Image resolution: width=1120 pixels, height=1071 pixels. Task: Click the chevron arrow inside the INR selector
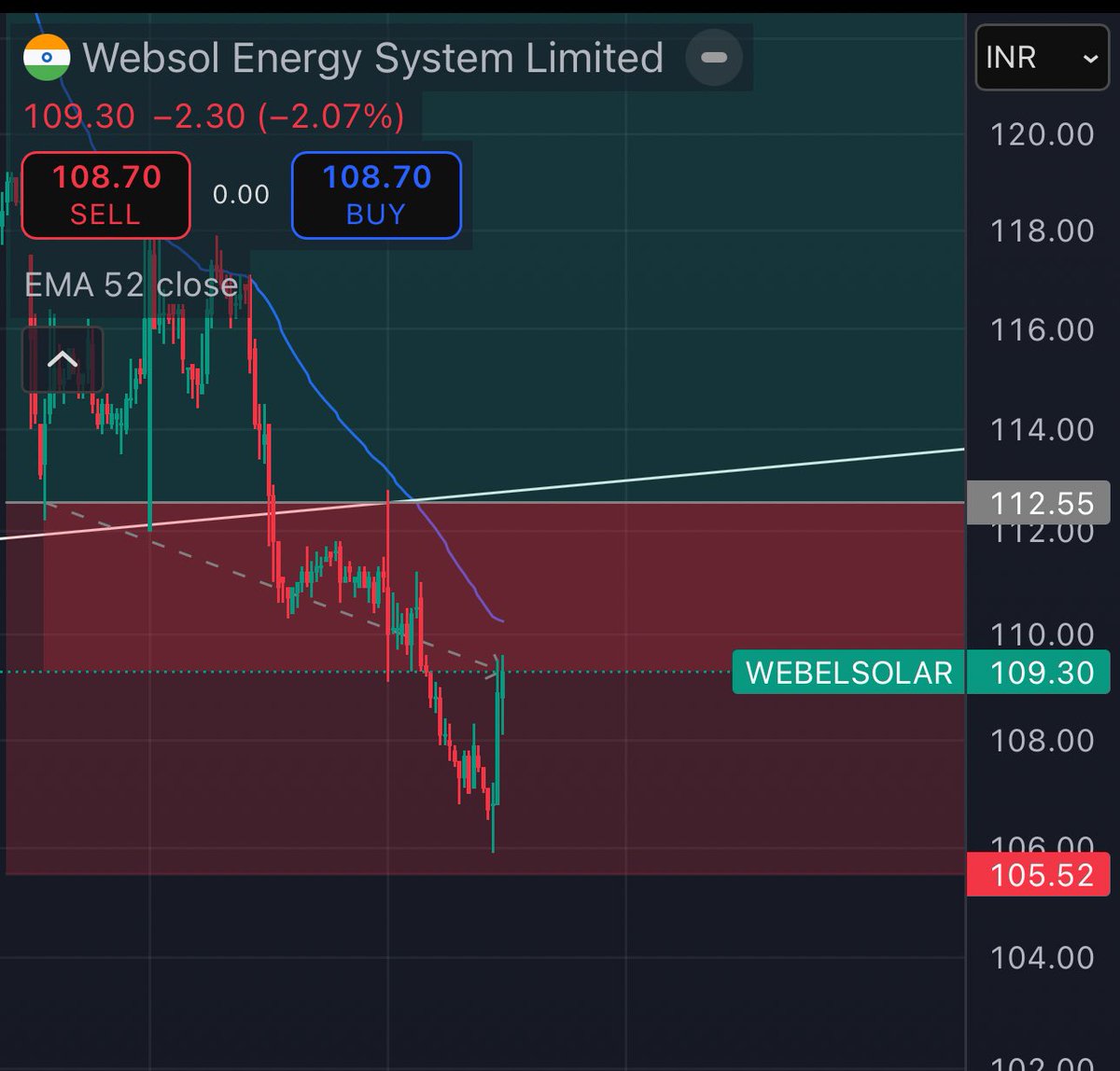click(x=1092, y=59)
